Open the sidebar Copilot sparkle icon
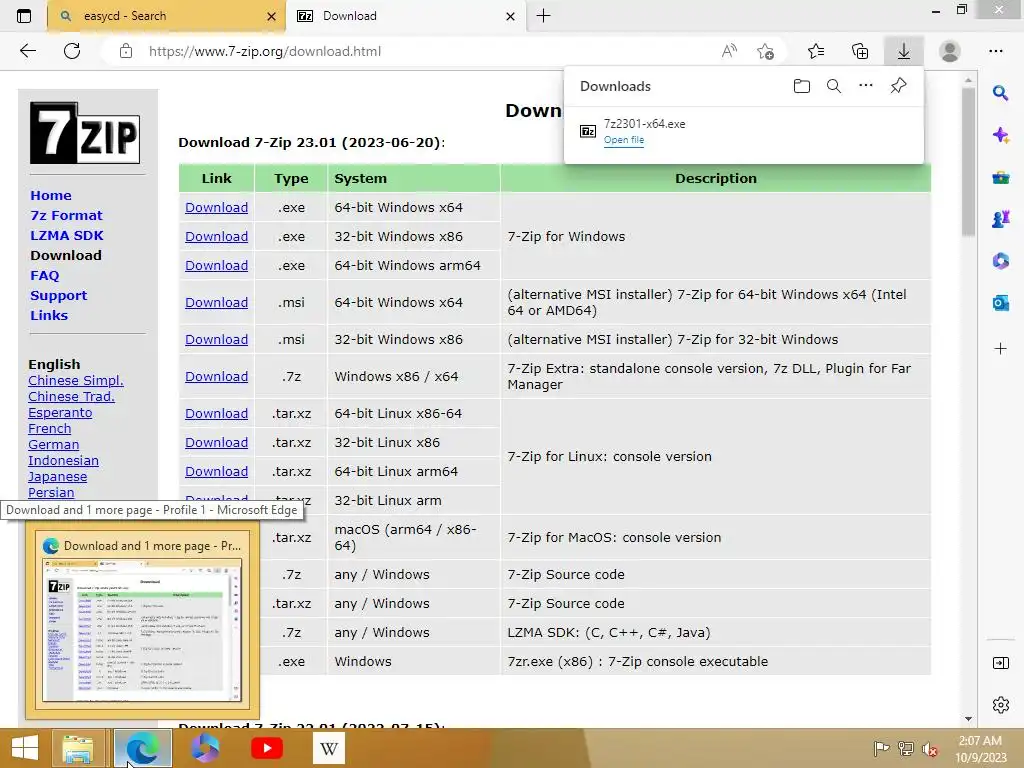 click(x=1000, y=135)
